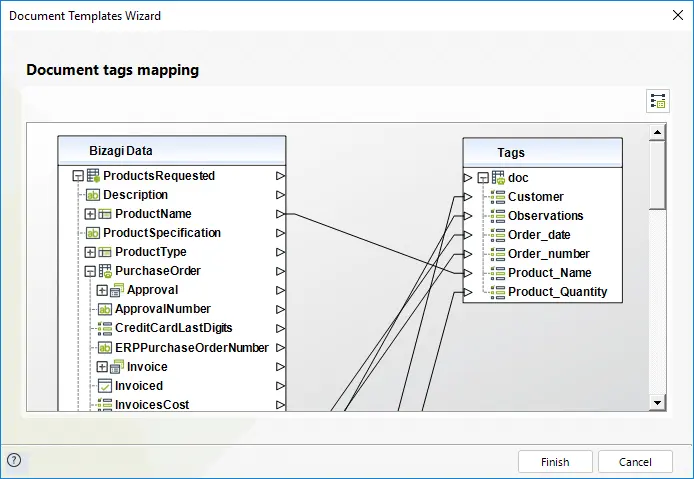The width and height of the screenshot is (694, 479).
Task: Expand the ProductType node
Action: tap(90, 252)
